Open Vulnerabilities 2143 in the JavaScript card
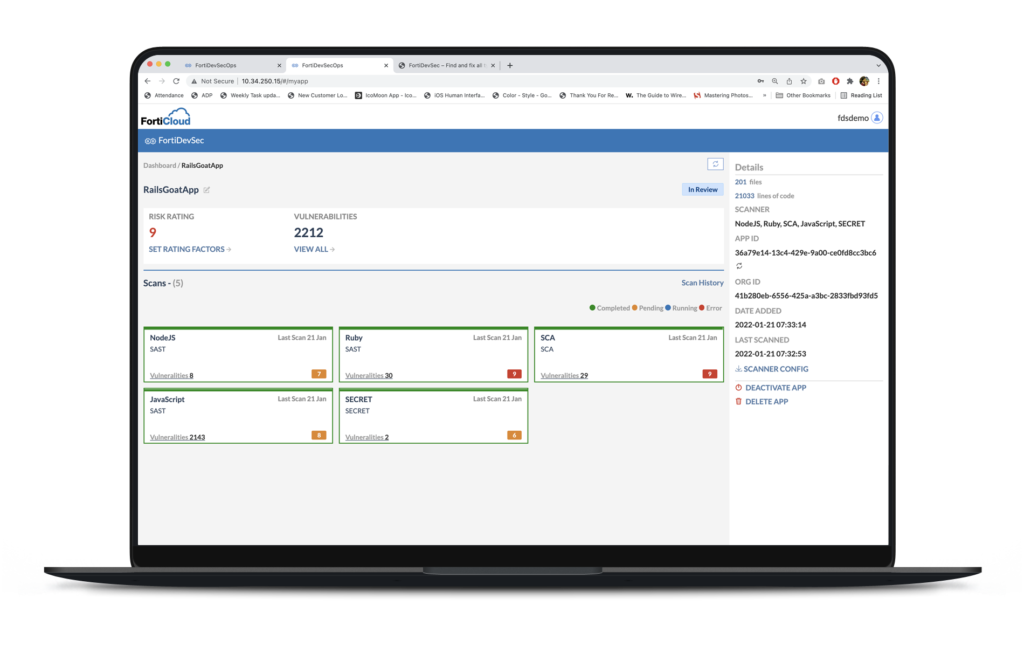 pos(178,436)
